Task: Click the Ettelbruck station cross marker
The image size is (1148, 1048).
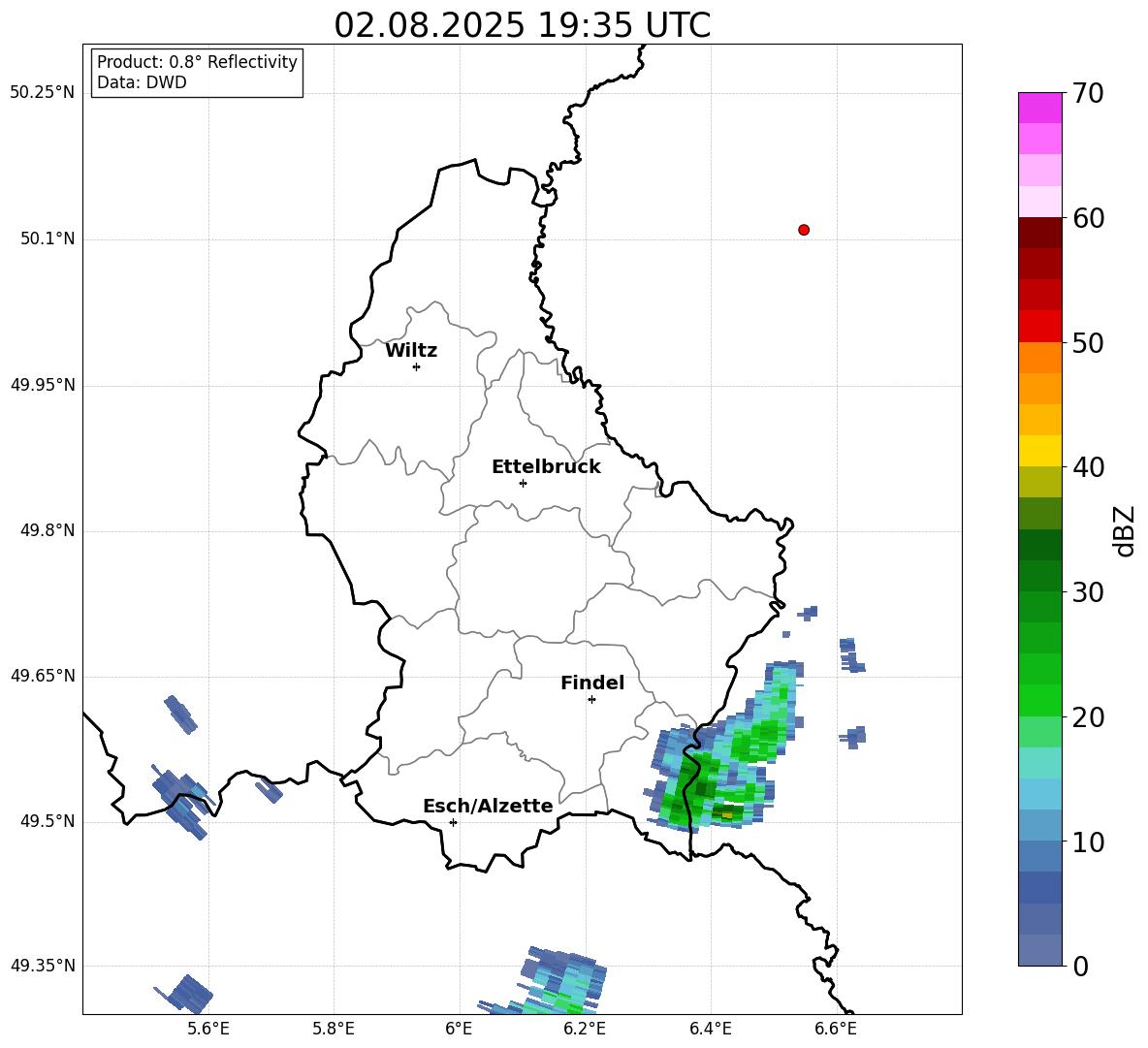Action: pyautogui.click(x=523, y=483)
